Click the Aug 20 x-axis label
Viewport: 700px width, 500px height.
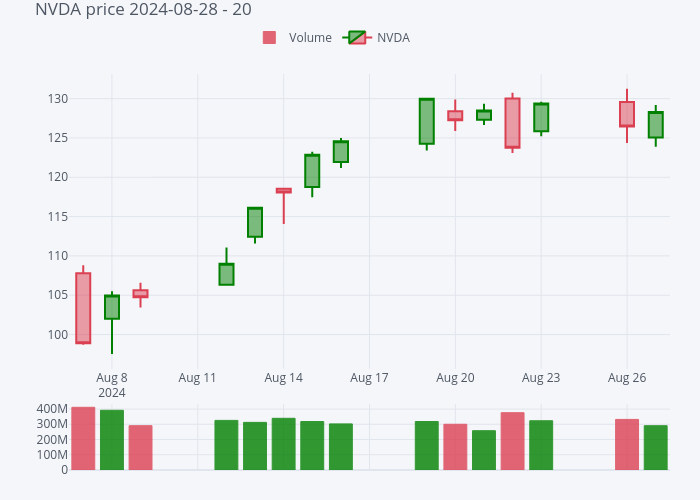tap(455, 378)
